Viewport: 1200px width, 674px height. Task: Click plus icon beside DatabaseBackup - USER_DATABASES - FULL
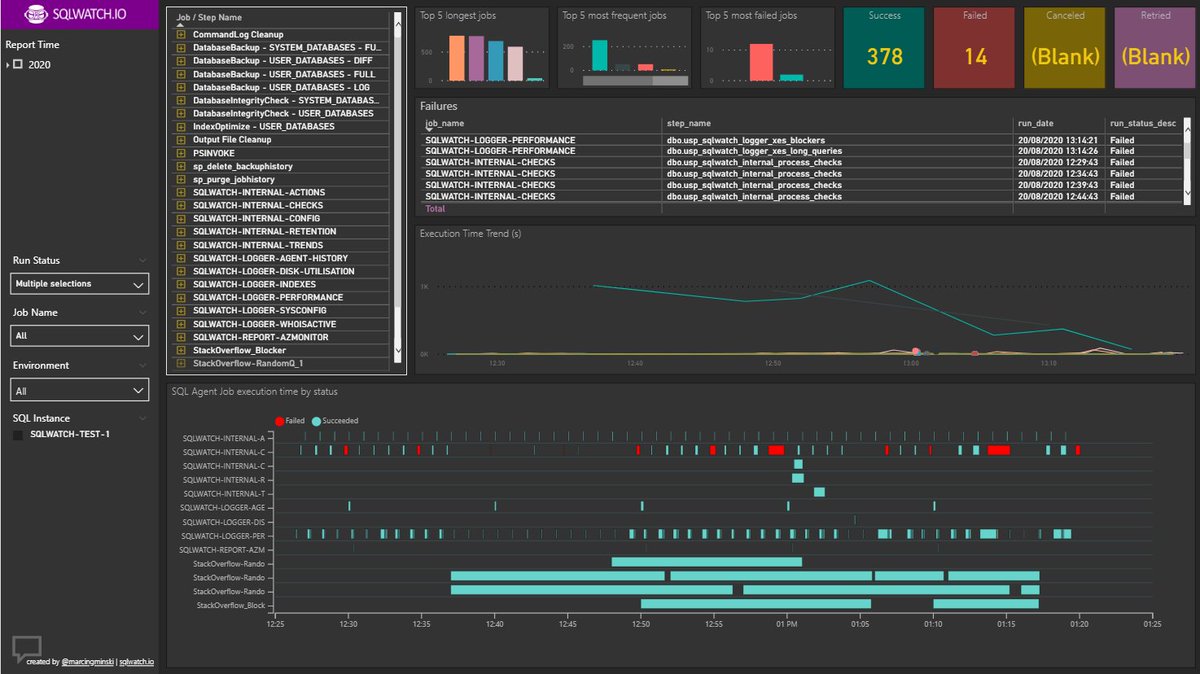coord(181,74)
